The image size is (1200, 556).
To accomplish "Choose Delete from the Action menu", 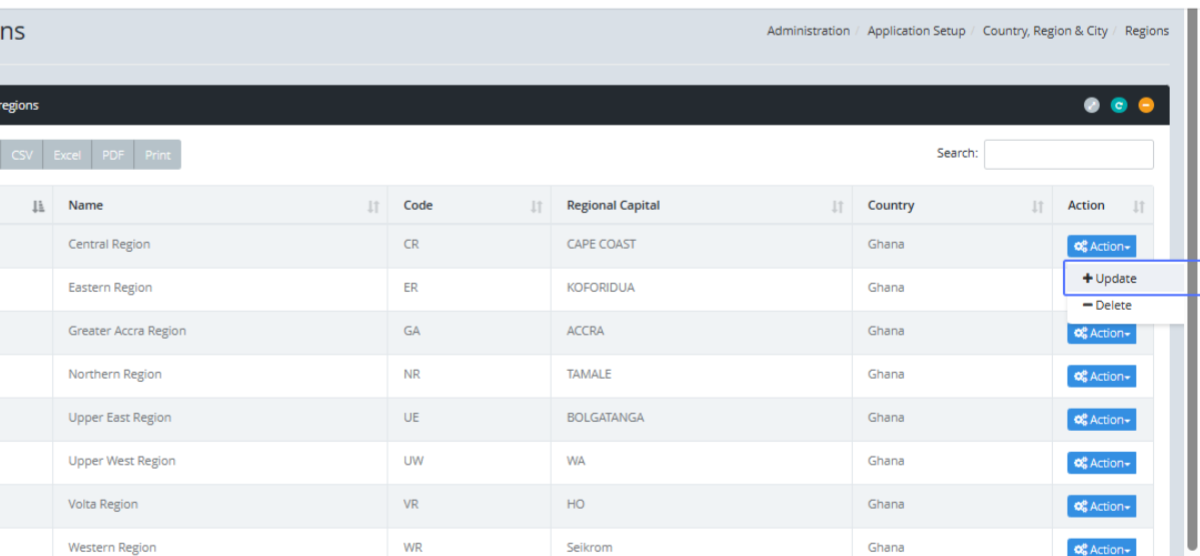I will pyautogui.click(x=1107, y=305).
